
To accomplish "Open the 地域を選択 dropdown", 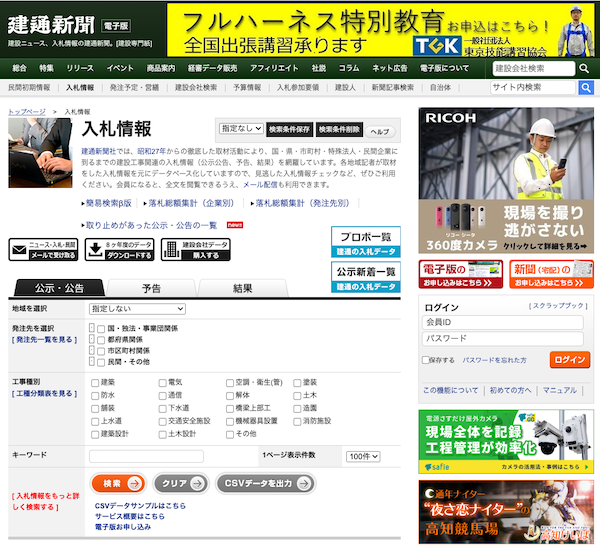I will (x=137, y=309).
